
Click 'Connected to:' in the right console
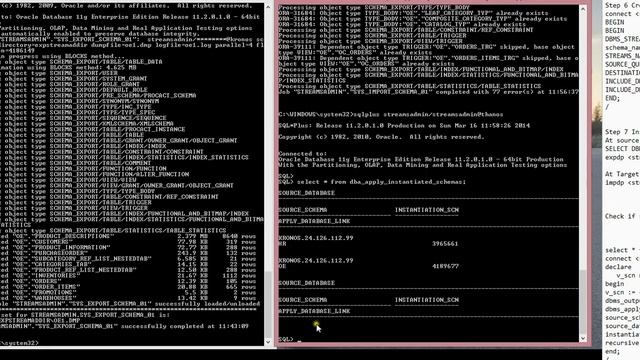coord(301,153)
